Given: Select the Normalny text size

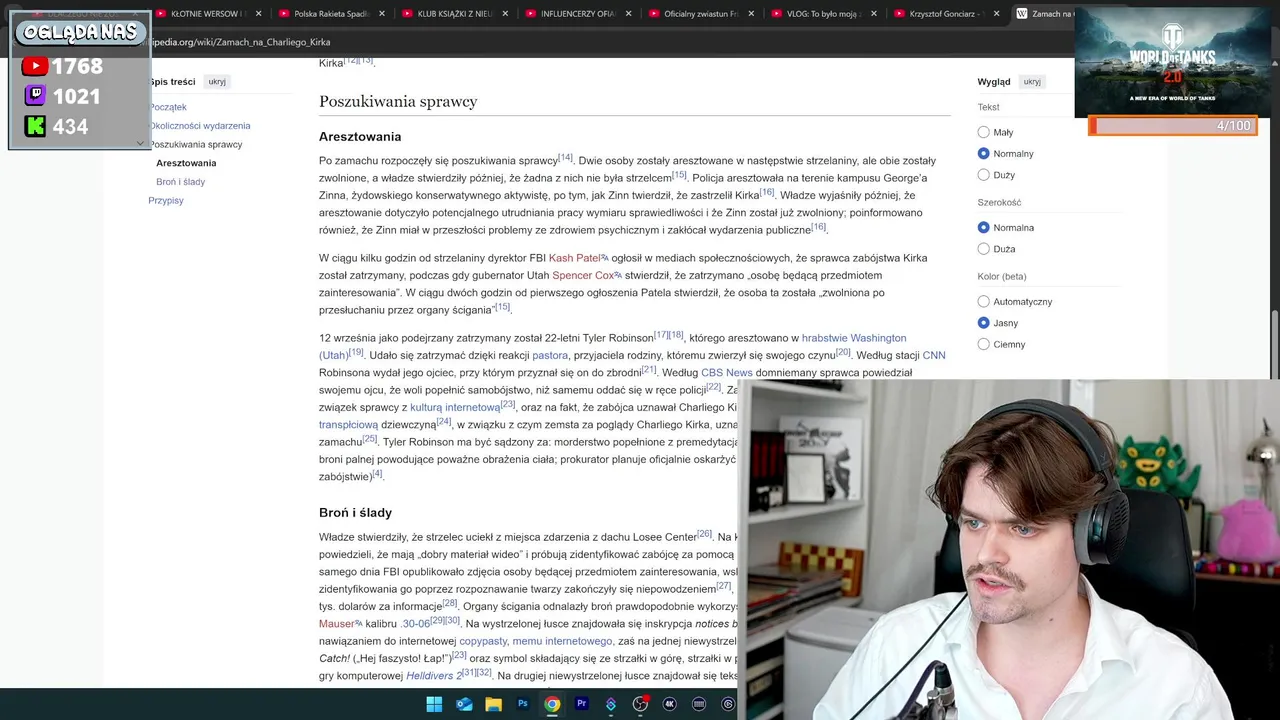Looking at the screenshot, I should [x=983, y=153].
